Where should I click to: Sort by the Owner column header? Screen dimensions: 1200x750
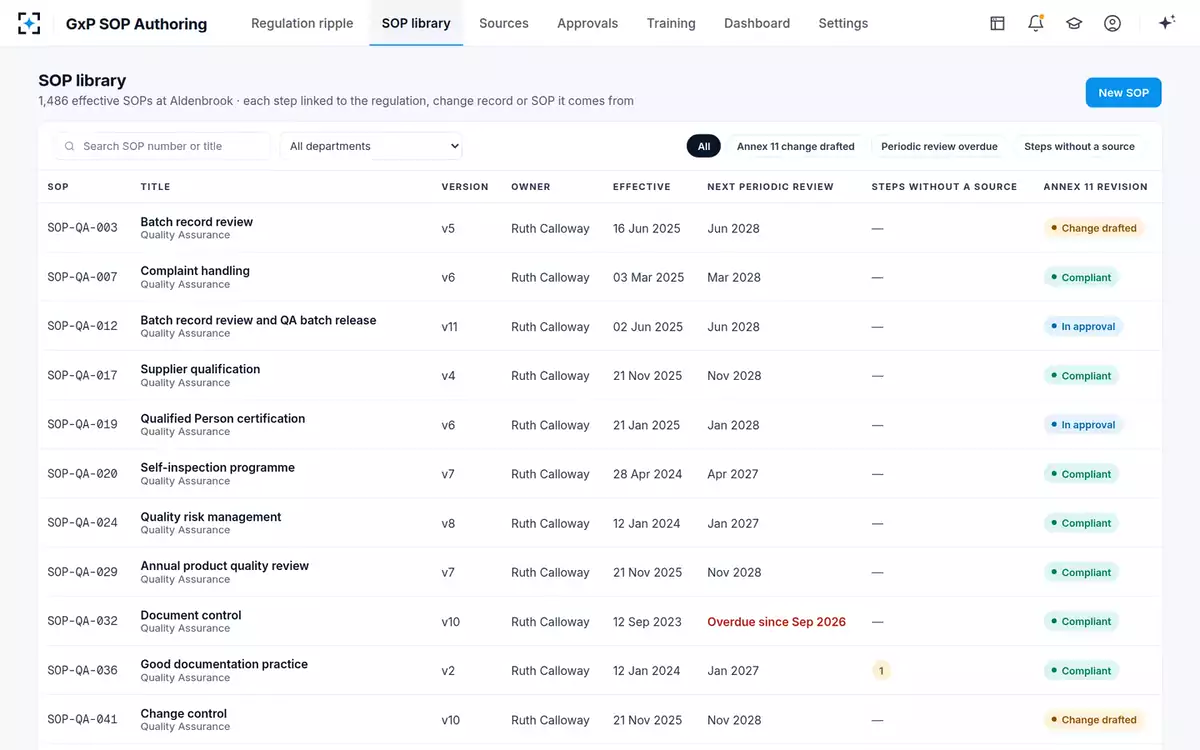click(x=531, y=187)
